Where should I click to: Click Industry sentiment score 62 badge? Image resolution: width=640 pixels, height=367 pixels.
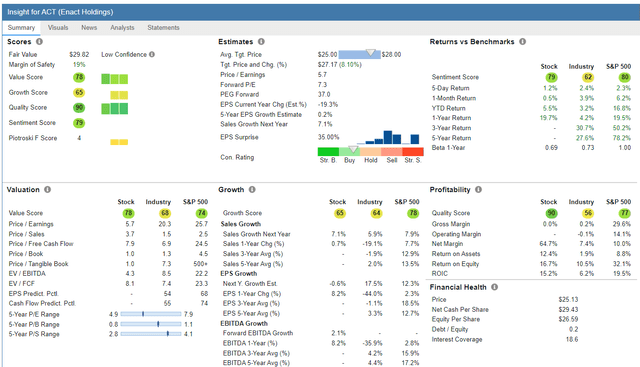click(x=588, y=77)
